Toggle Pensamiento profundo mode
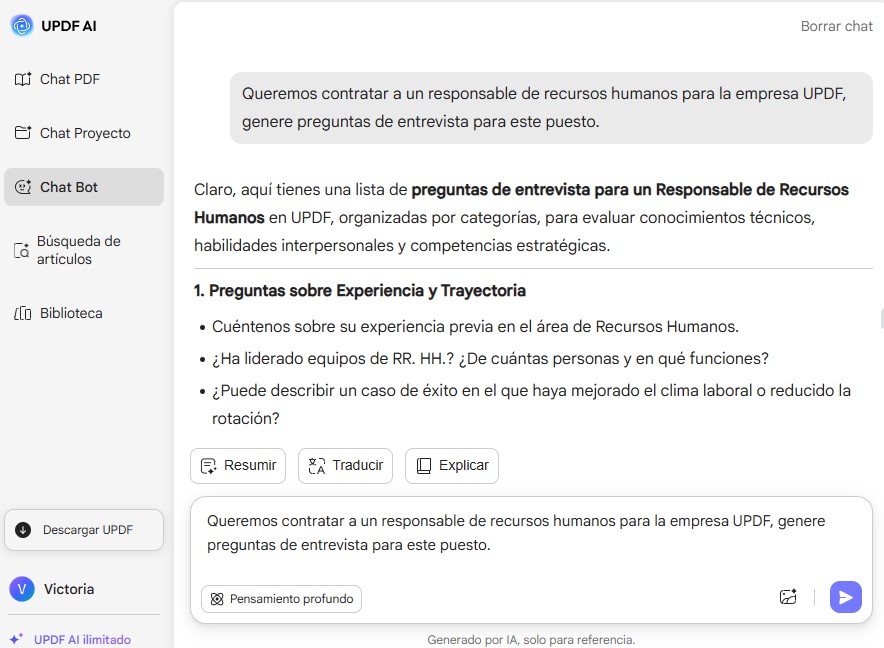884x648 pixels. point(281,599)
